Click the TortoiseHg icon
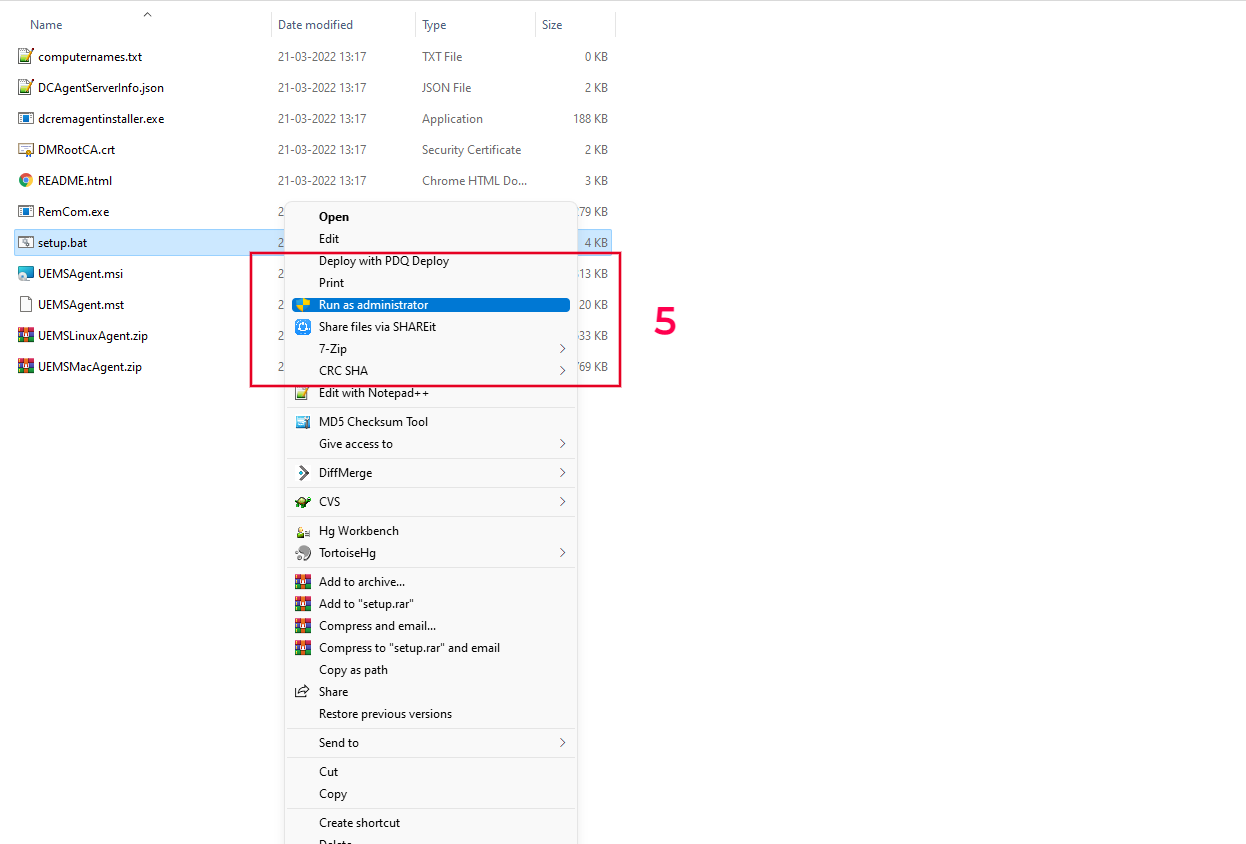The height and width of the screenshot is (844, 1246). (x=303, y=553)
